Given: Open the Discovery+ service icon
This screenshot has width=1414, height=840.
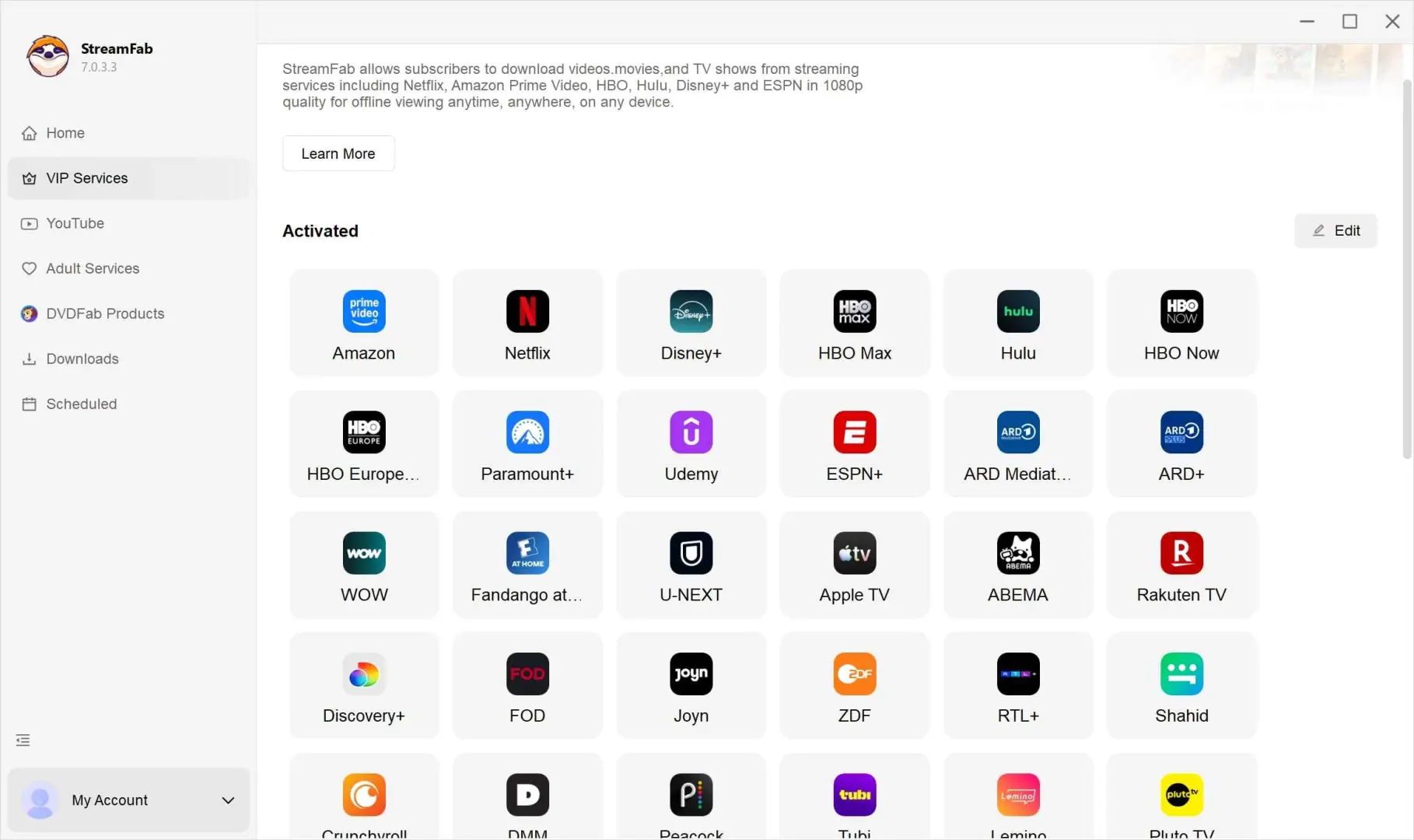Looking at the screenshot, I should pos(364,674).
